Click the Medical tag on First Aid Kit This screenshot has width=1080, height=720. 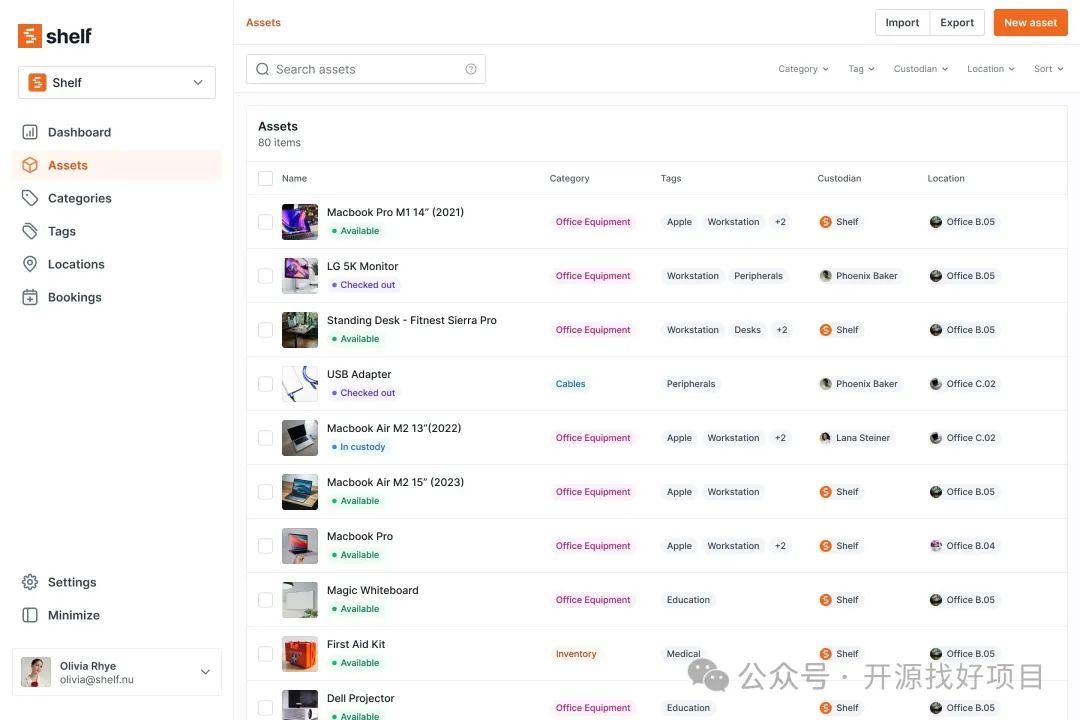683,654
